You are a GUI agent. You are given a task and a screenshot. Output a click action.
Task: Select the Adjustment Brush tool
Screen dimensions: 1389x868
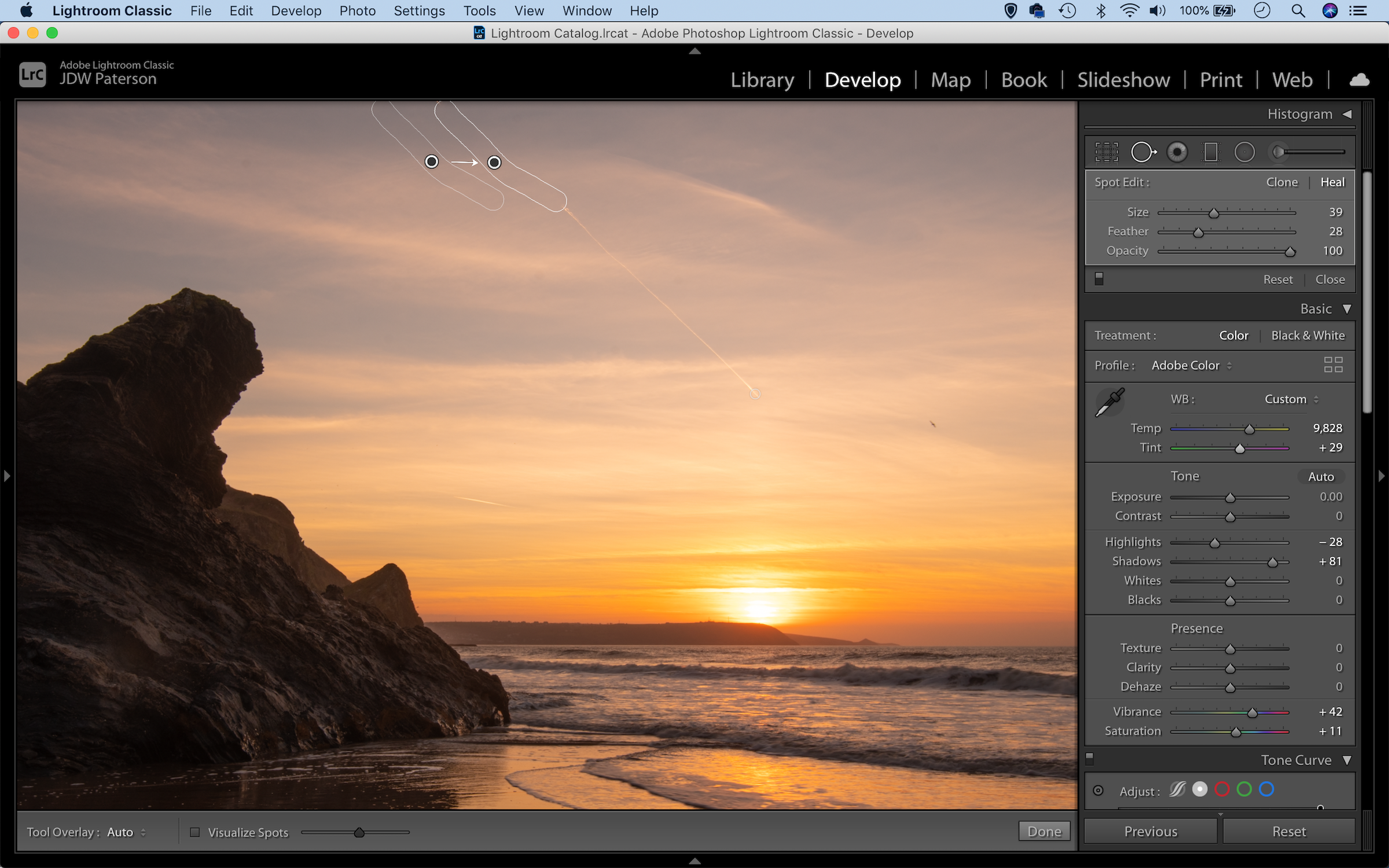pyautogui.click(x=1308, y=152)
